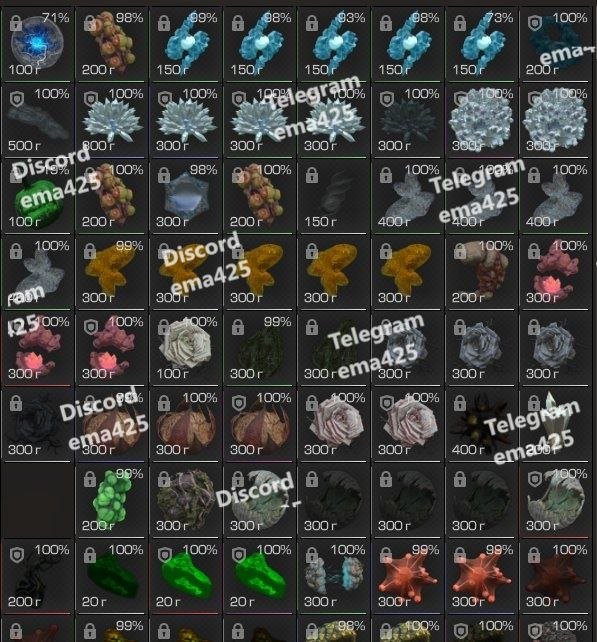The image size is (597, 642).
Task: Click the lock icon on the blue orb artifact
Action: click(x=16, y=23)
